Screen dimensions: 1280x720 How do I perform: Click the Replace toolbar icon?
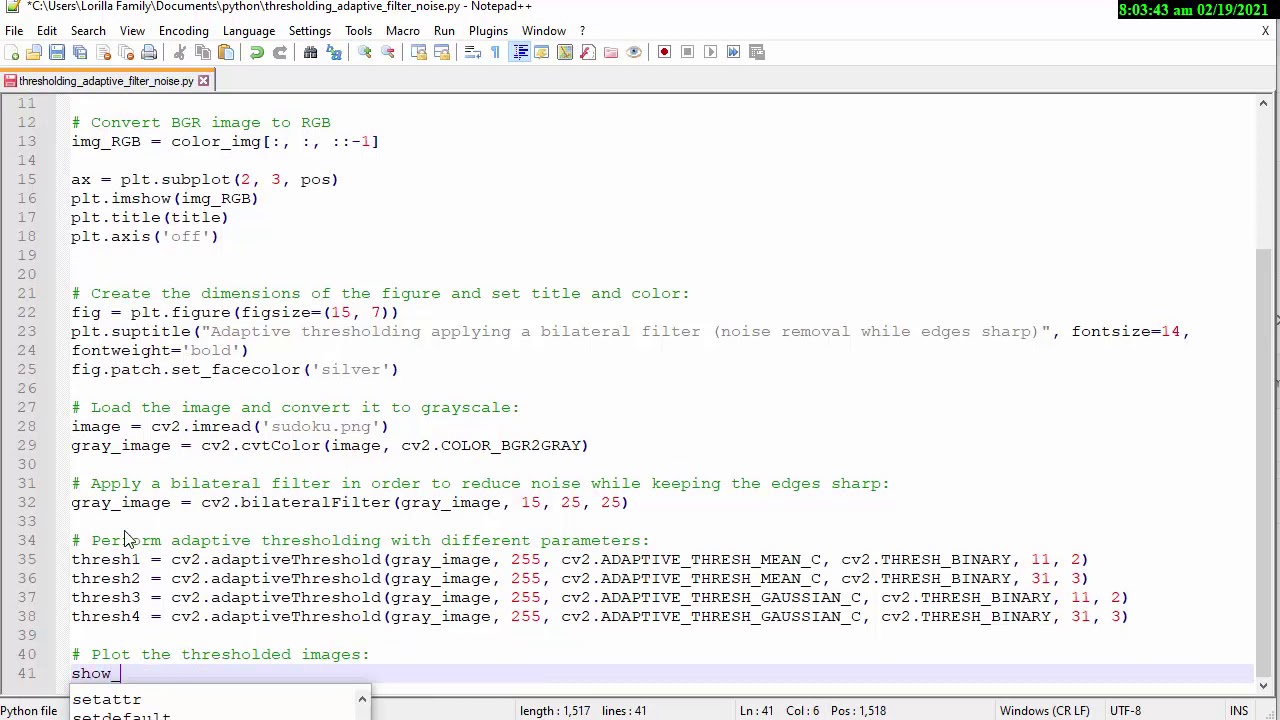[x=334, y=52]
